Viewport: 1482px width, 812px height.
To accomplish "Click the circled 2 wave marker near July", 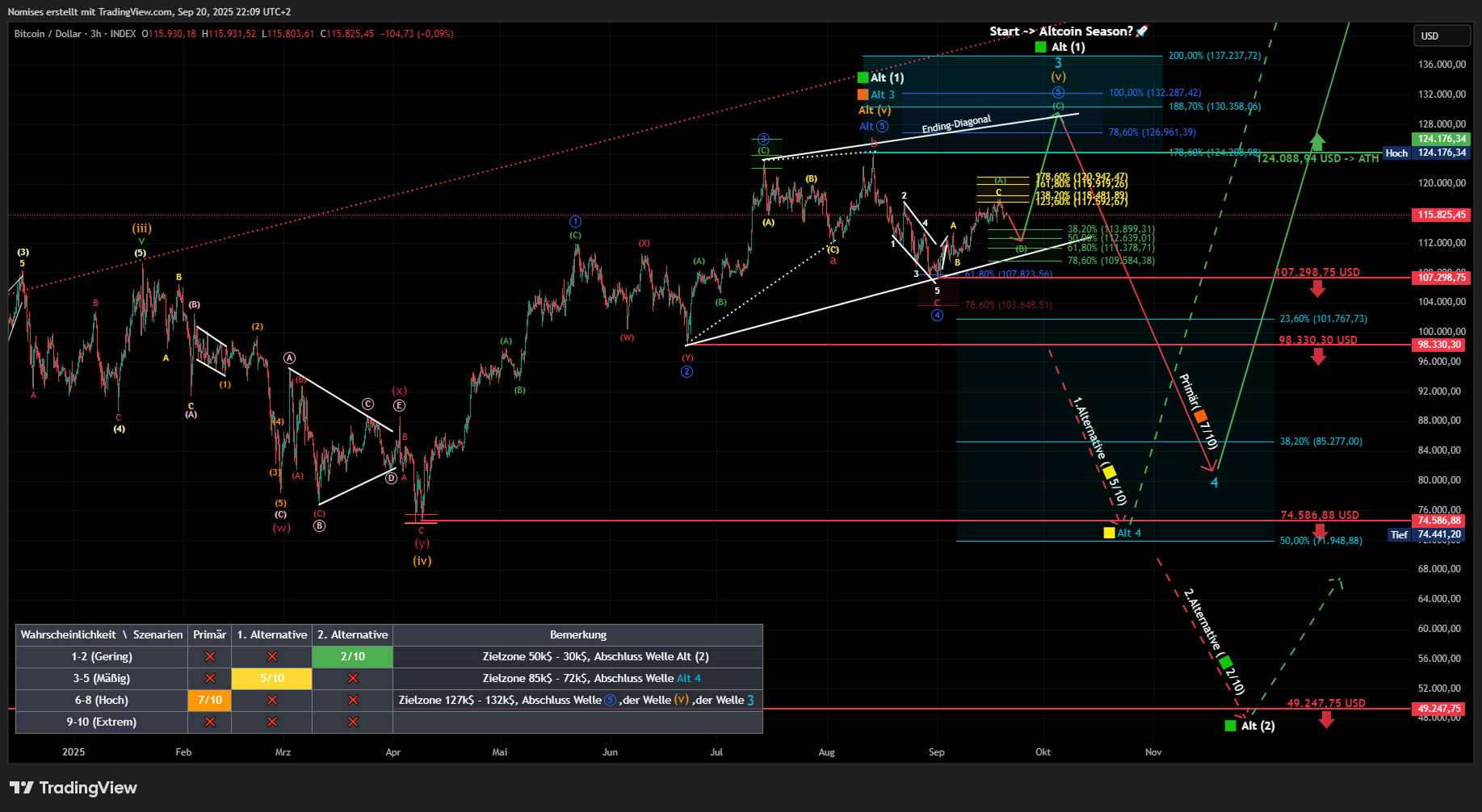I will tap(686, 372).
